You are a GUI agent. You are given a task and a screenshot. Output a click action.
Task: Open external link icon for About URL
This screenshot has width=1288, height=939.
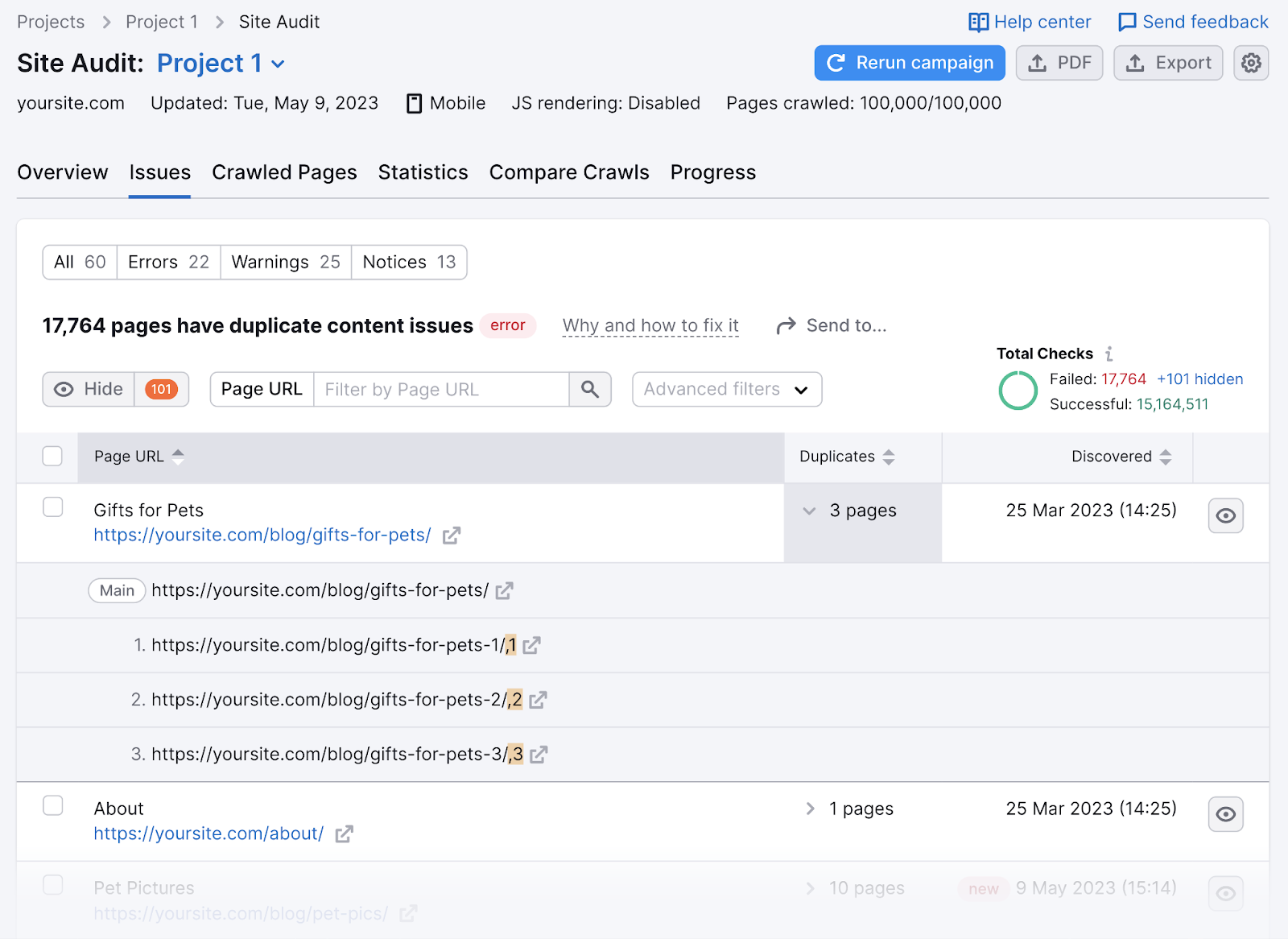pyautogui.click(x=345, y=834)
